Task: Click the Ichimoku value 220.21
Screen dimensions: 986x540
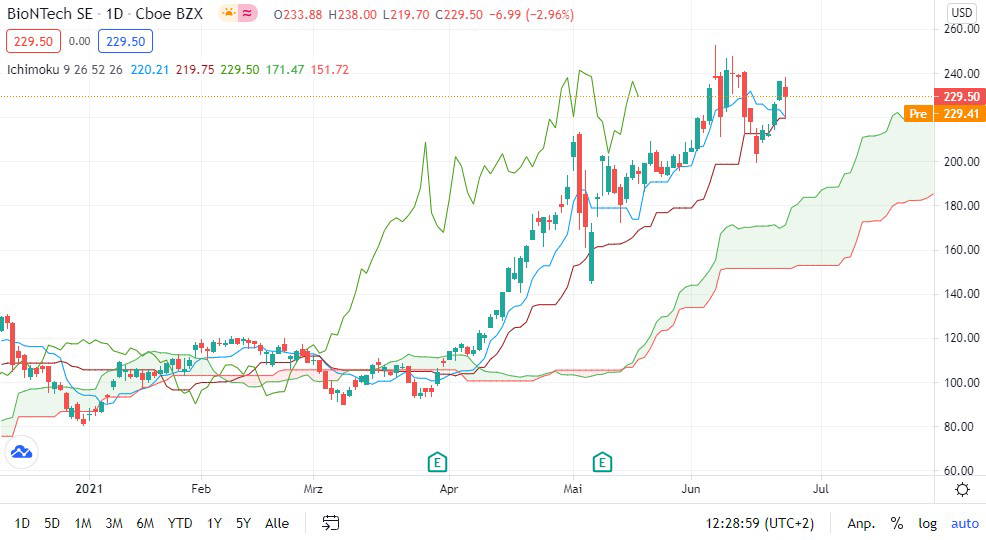Action: [150, 69]
